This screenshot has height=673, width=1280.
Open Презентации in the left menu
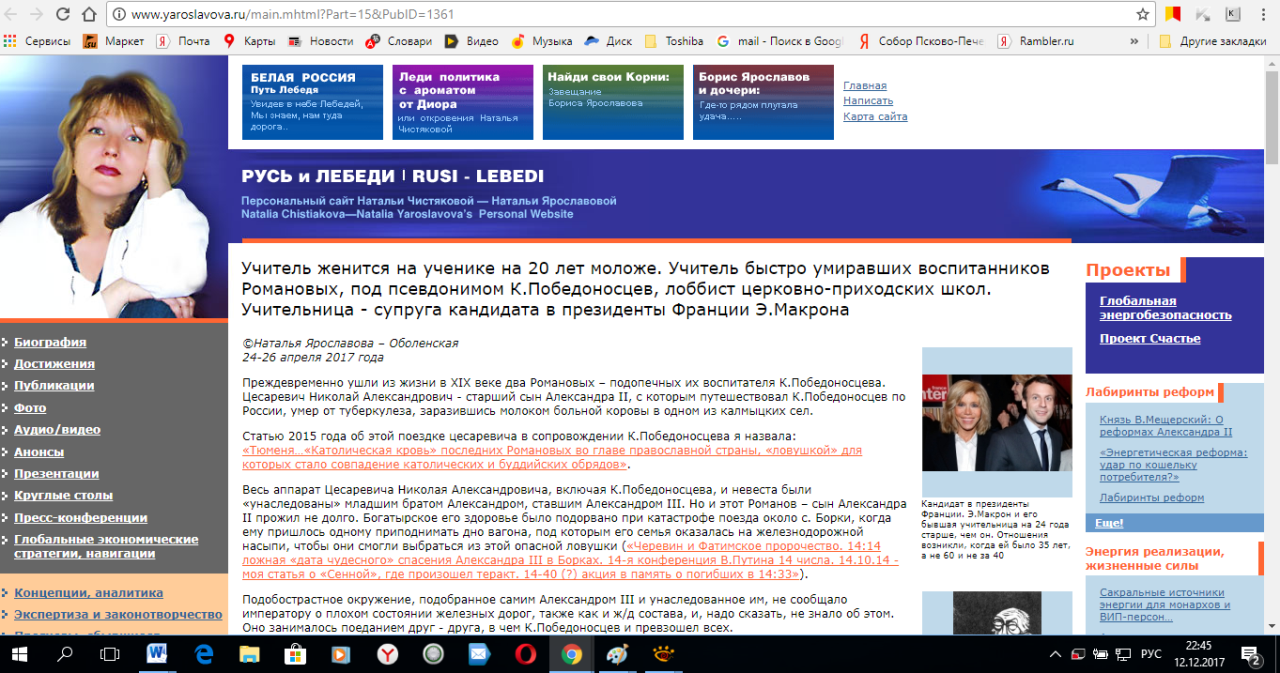tap(56, 474)
